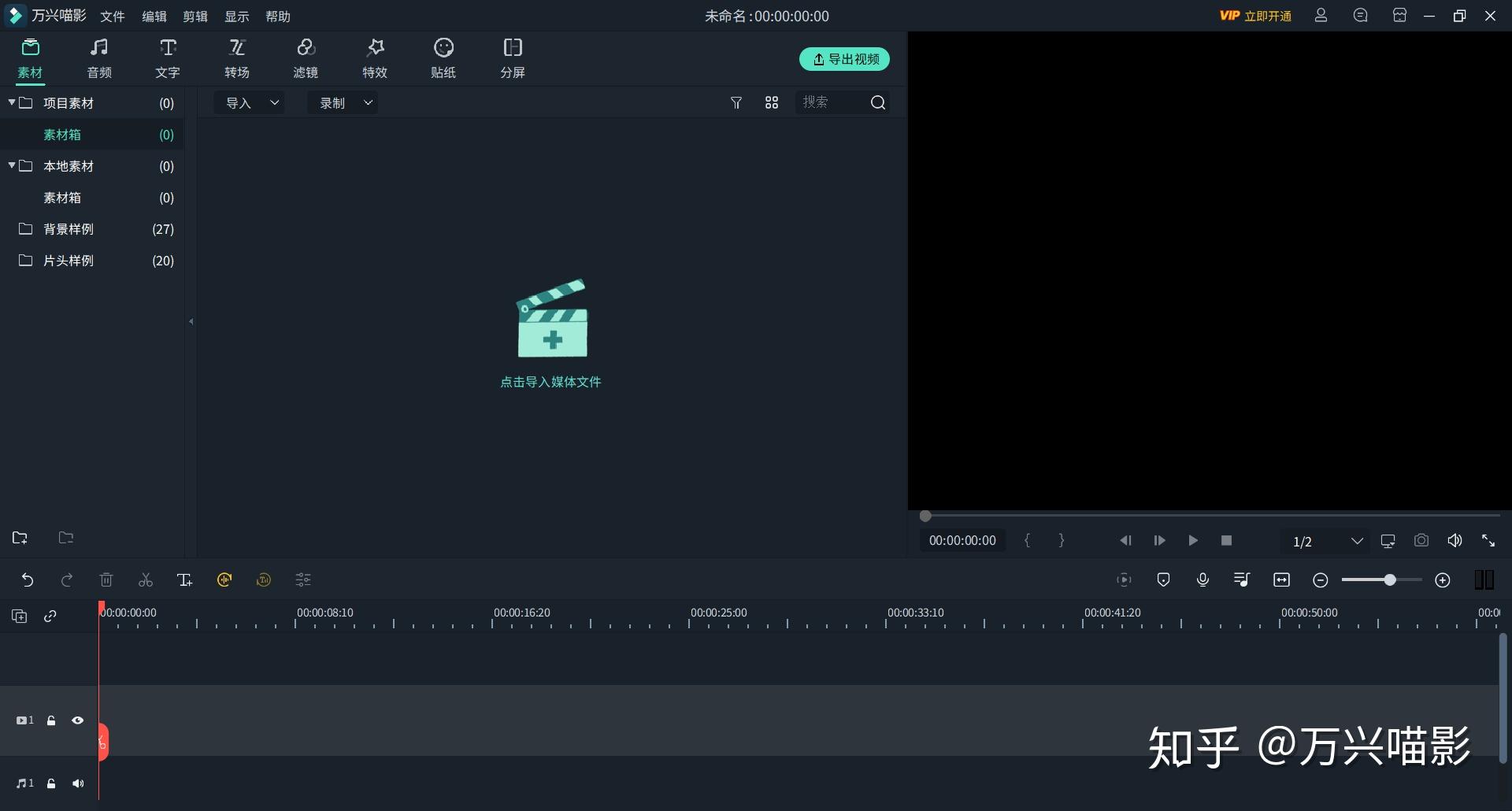Add a marker with shield icon
This screenshot has width=1512, height=811.
[1164, 580]
